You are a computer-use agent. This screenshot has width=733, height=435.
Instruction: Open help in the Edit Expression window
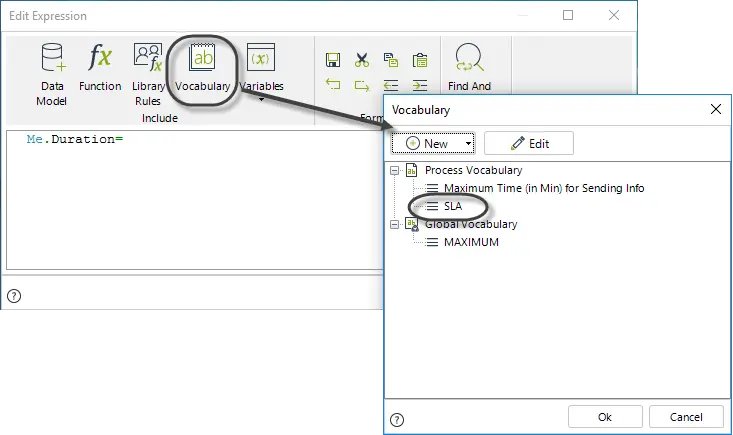[14, 296]
